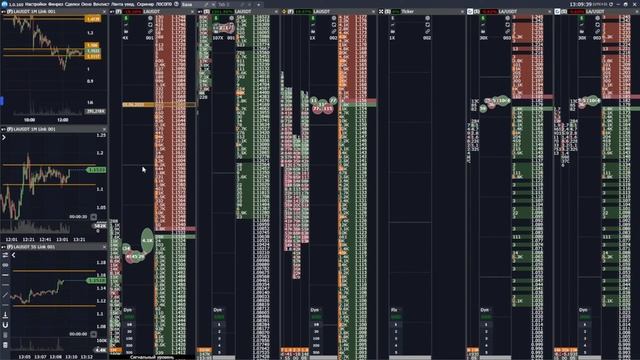Toggle the green $ button in the 4X 001 order book
Screen dimensions: 640x360
click(x=125, y=18)
